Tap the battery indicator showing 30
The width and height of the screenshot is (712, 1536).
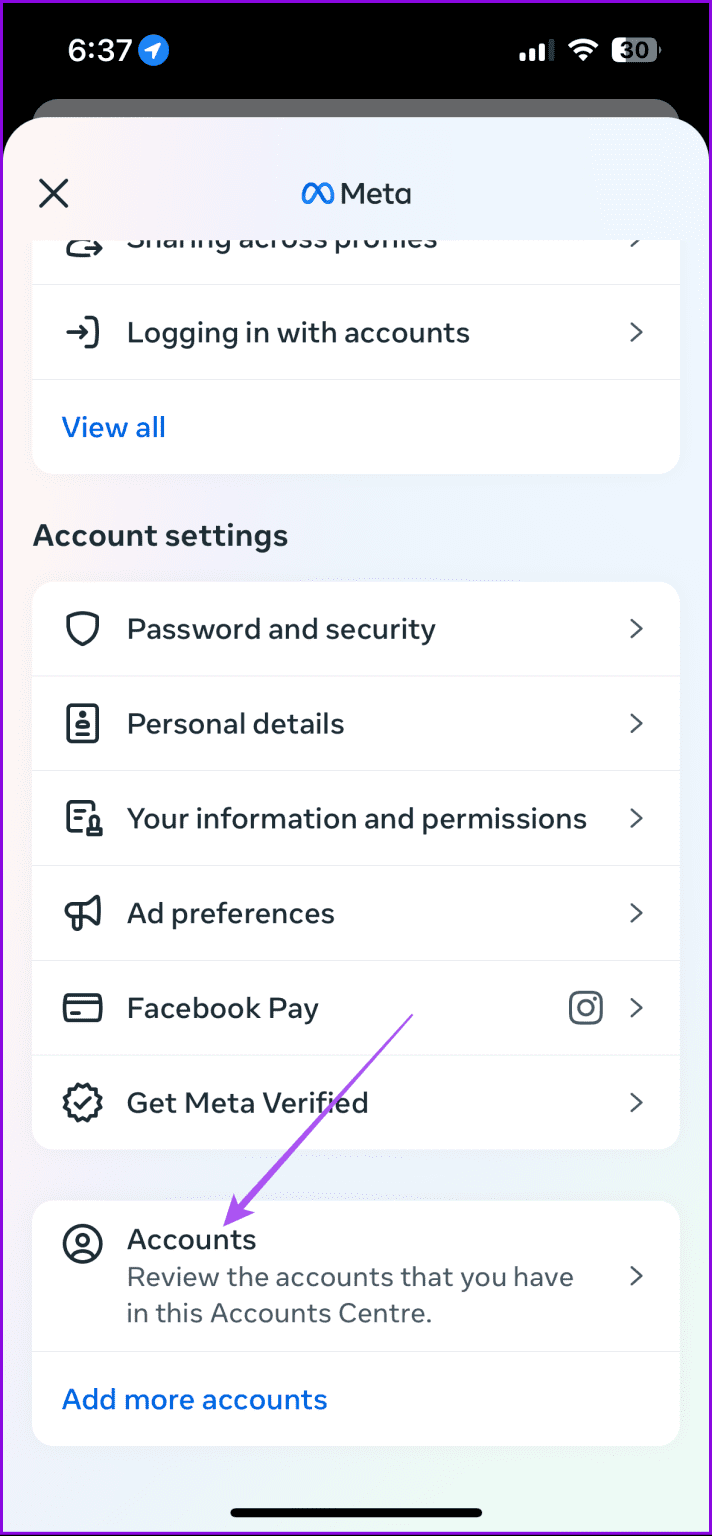pyautogui.click(x=635, y=49)
